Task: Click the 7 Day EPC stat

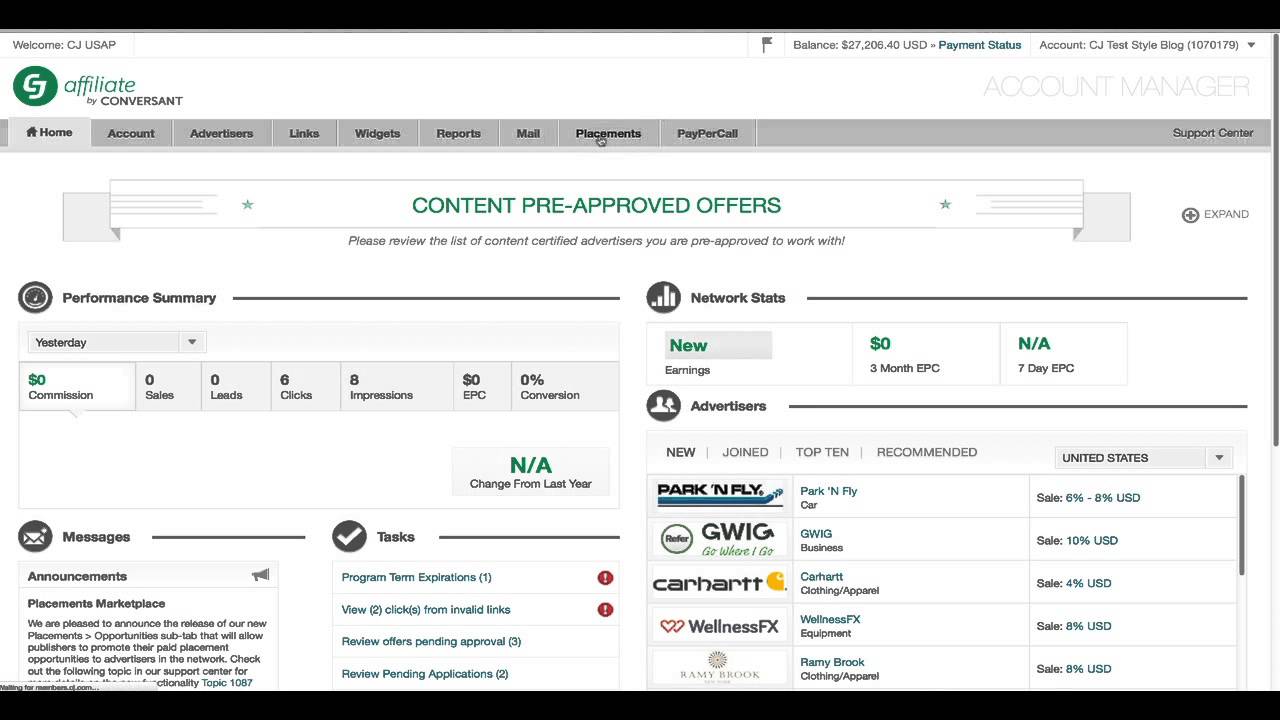Action: click(x=1064, y=354)
